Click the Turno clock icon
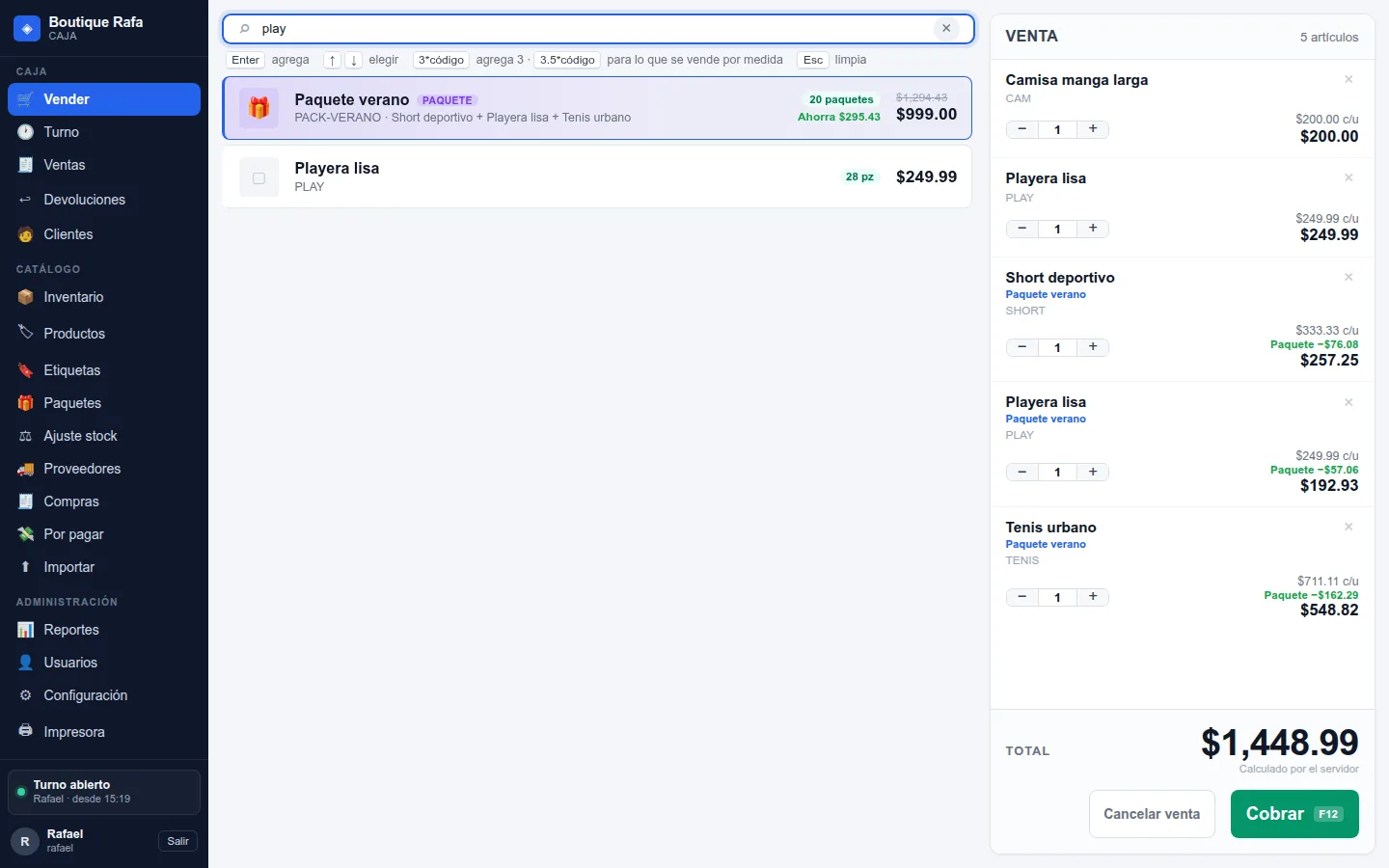This screenshot has height=868, width=1389. point(26,132)
